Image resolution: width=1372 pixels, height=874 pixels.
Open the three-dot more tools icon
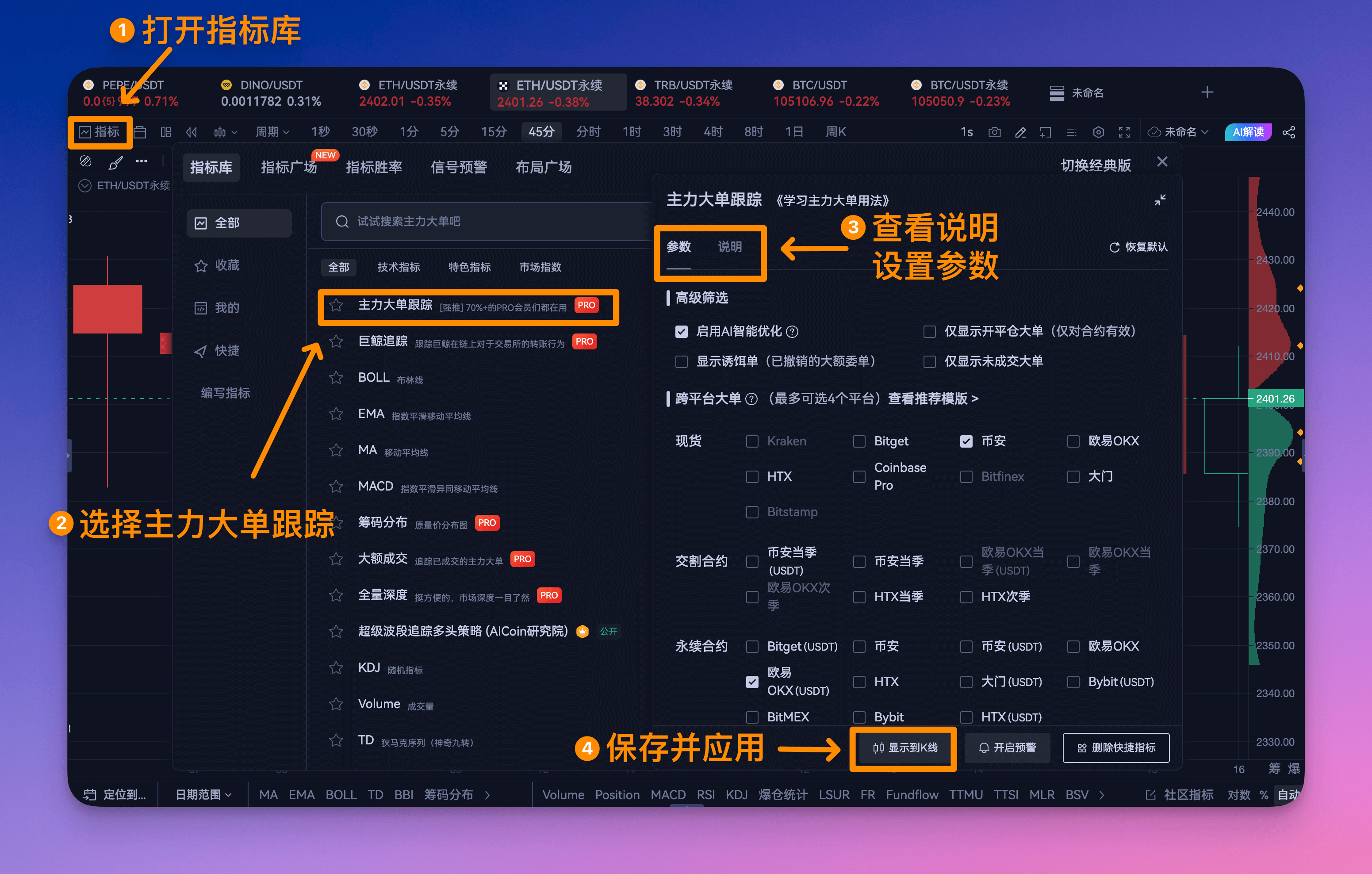click(141, 162)
